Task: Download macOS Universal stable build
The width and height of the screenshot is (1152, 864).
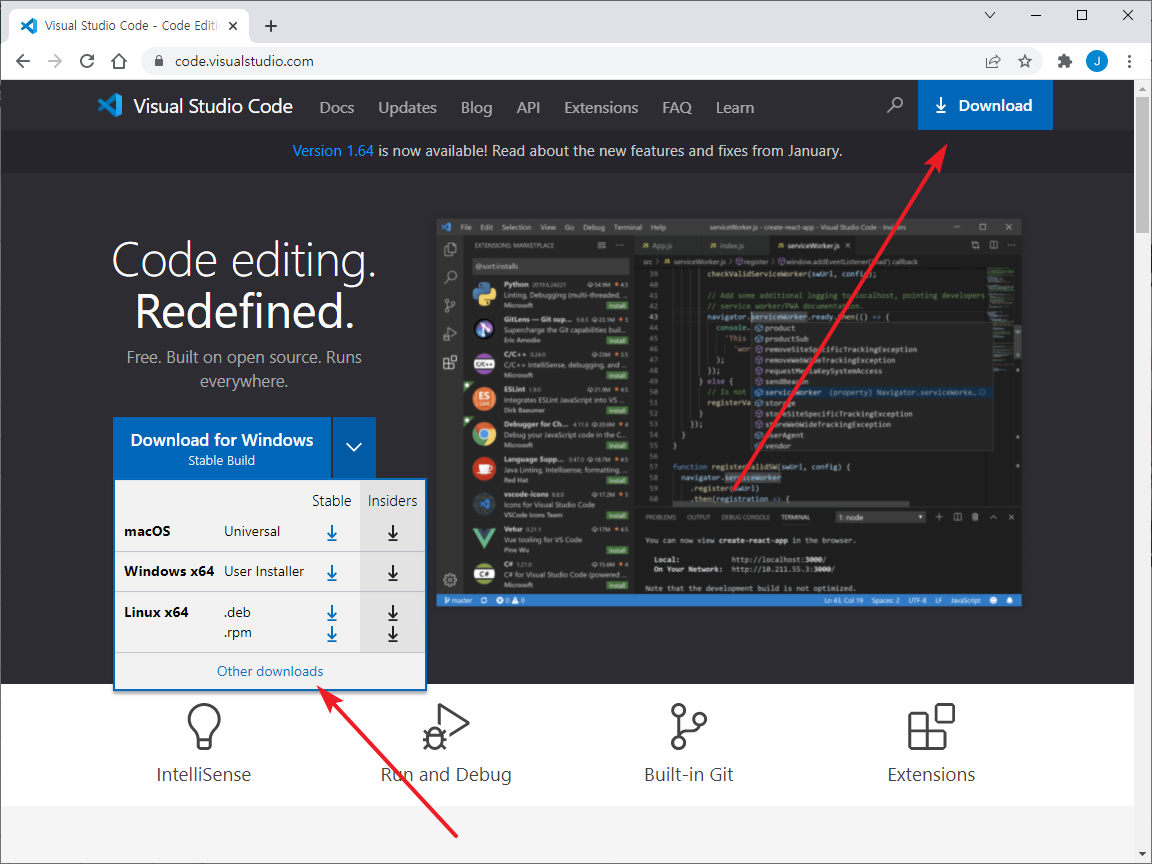Action: 332,533
